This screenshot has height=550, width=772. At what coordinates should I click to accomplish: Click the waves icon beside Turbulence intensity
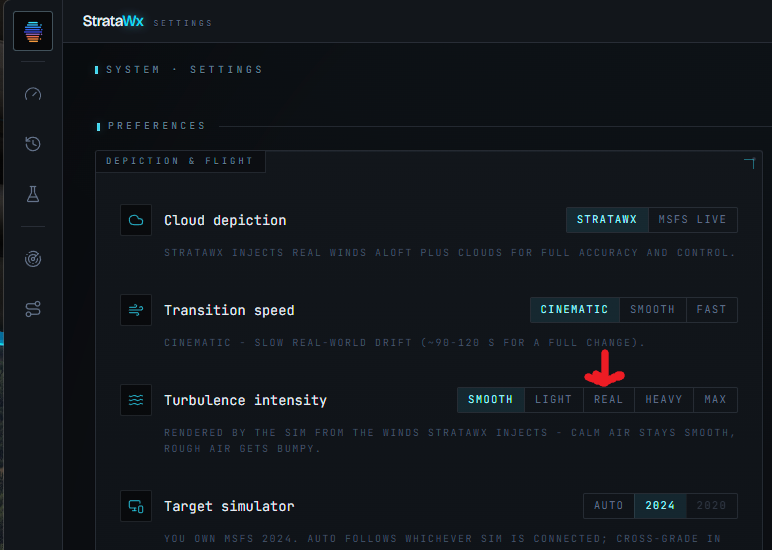click(136, 400)
